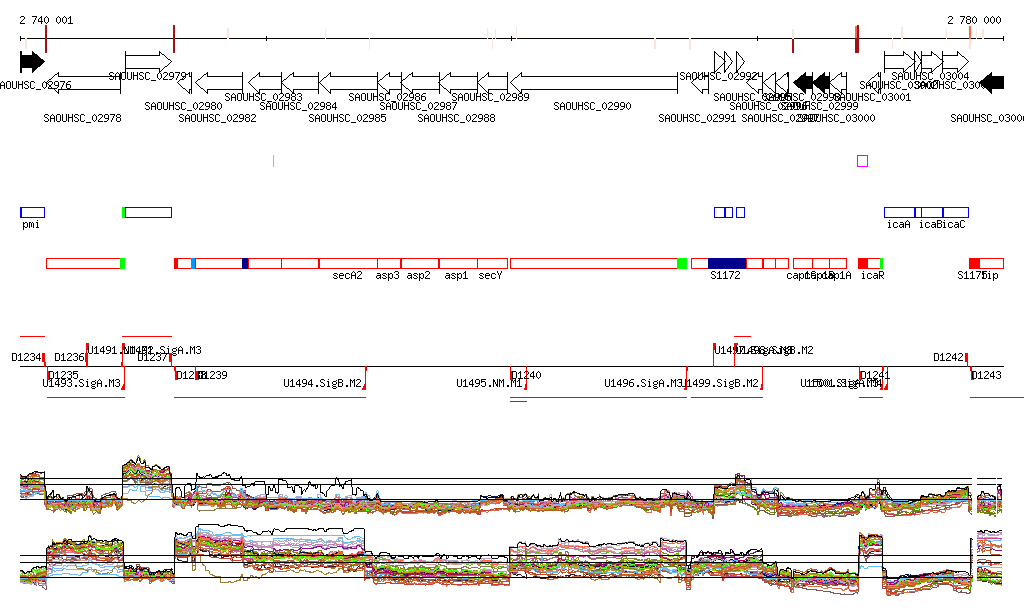The height and width of the screenshot is (611, 1024).
Task: Click the '2 740 001' start coordinate label
Action: click(x=46, y=20)
